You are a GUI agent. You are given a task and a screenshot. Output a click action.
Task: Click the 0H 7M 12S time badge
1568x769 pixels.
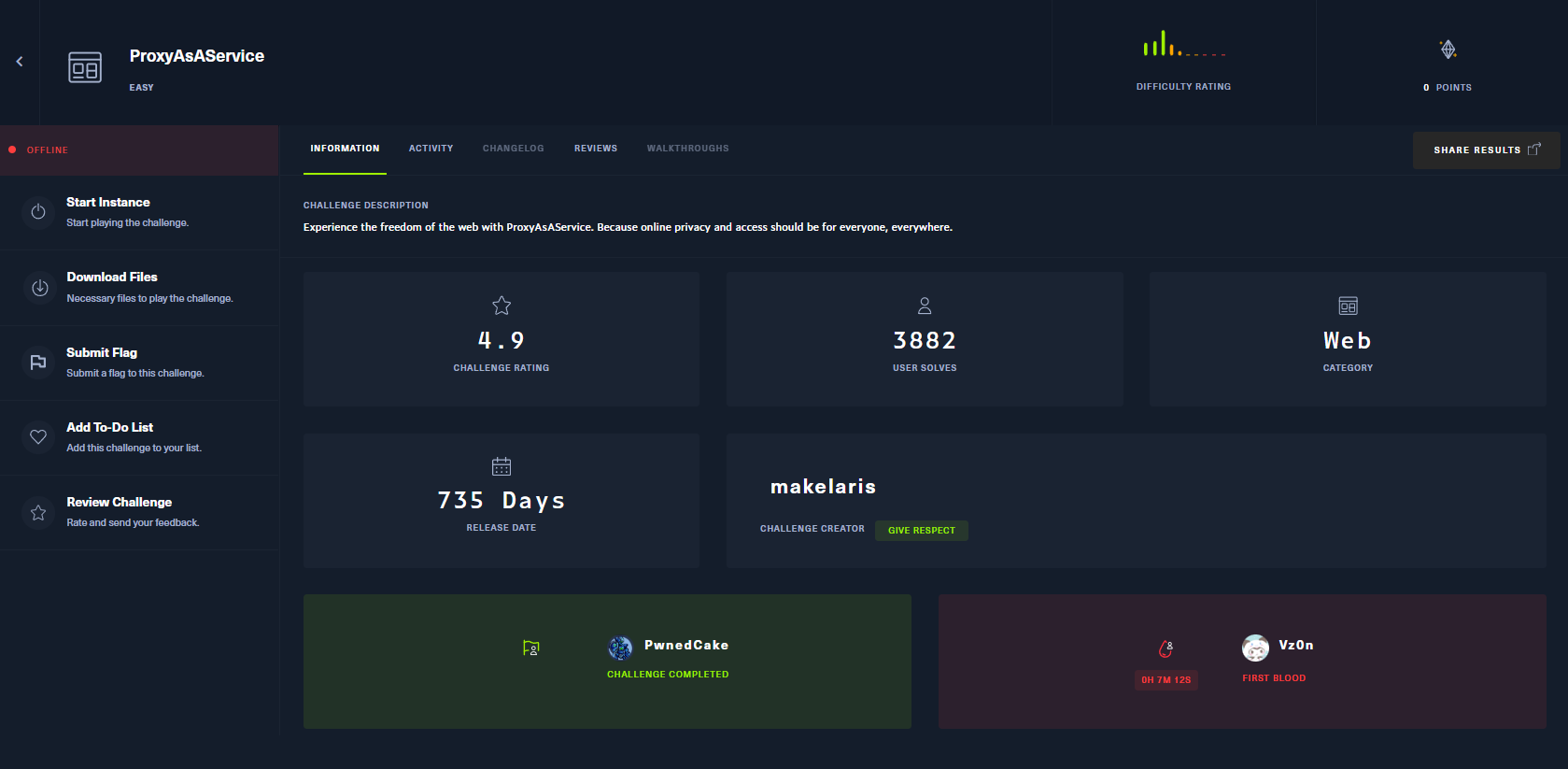(1166, 680)
